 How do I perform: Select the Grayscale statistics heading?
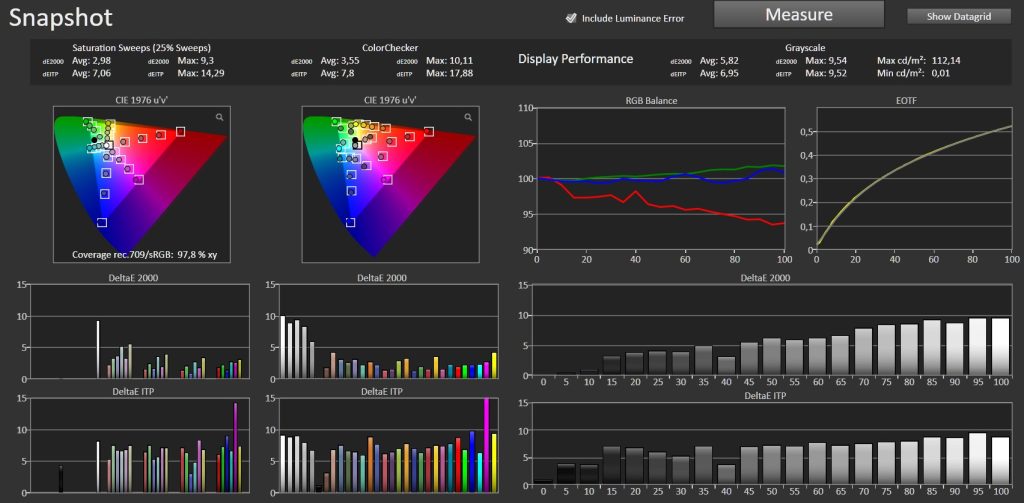tap(806, 47)
